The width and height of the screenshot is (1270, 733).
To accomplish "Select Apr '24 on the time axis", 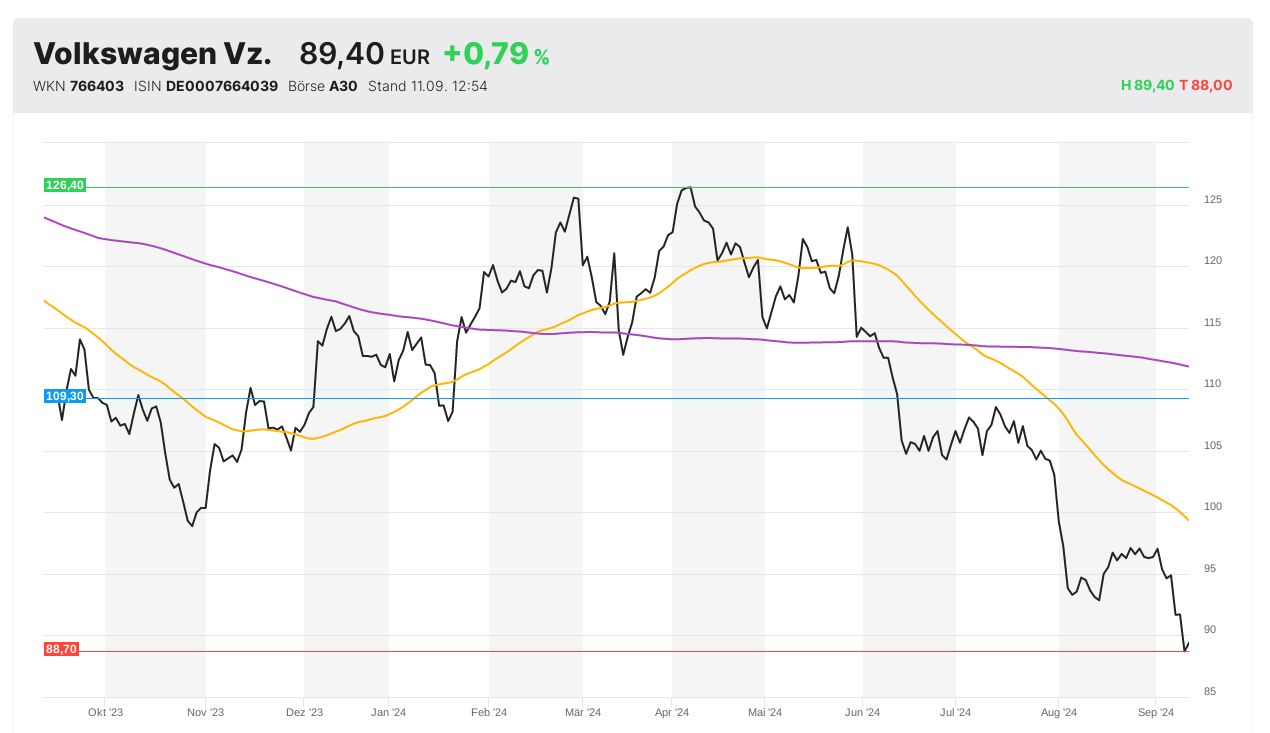I will [x=672, y=713].
